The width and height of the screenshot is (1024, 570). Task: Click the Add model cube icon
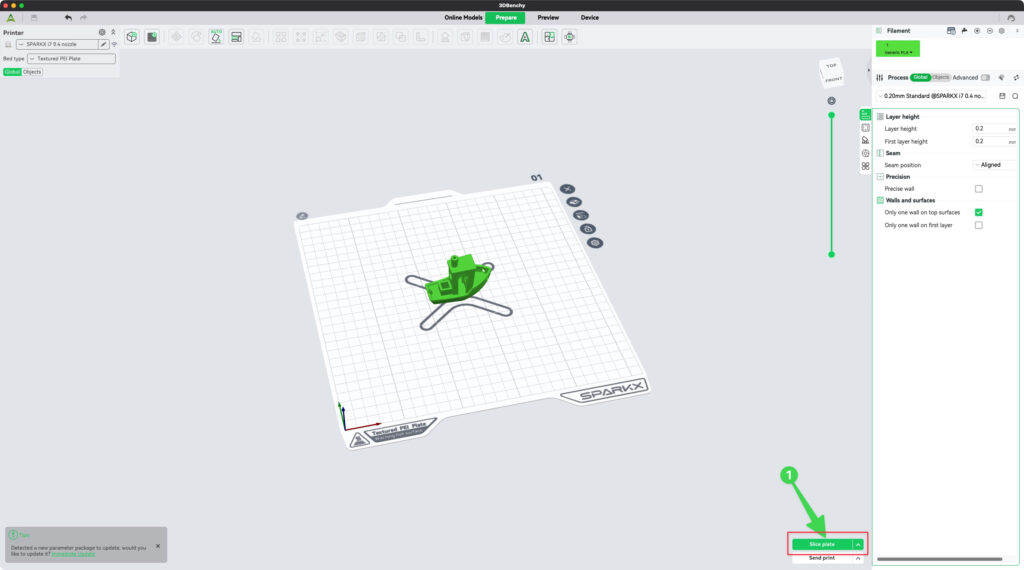click(x=131, y=37)
